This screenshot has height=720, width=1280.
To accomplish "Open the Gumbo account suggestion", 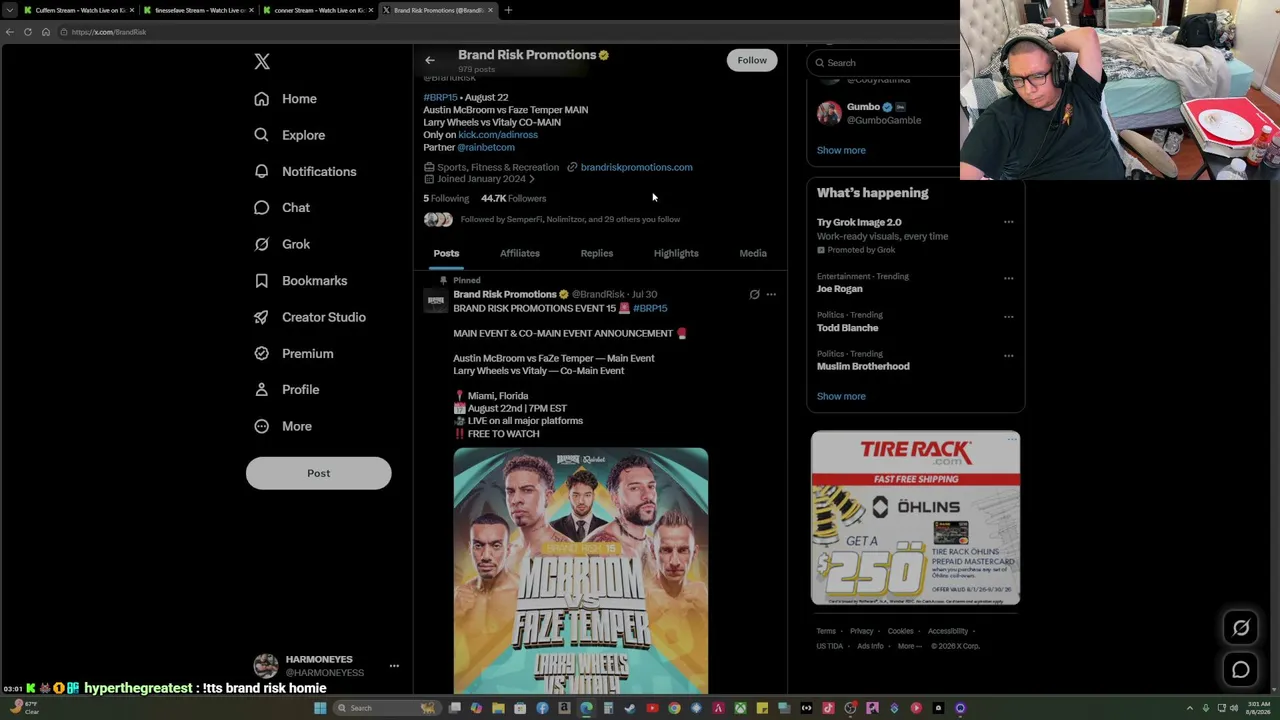I will (x=884, y=113).
